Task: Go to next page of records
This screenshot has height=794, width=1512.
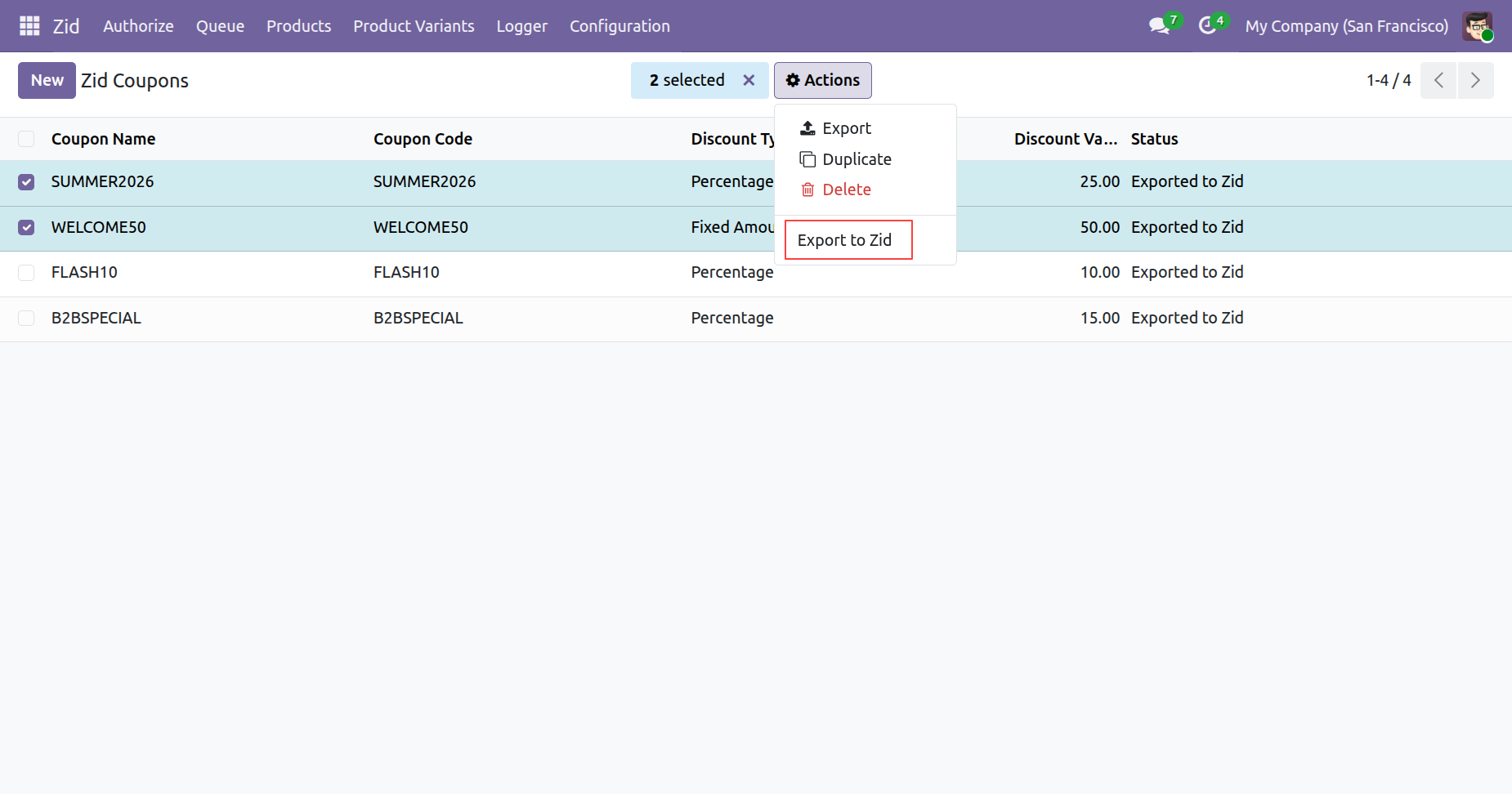Action: tap(1475, 80)
